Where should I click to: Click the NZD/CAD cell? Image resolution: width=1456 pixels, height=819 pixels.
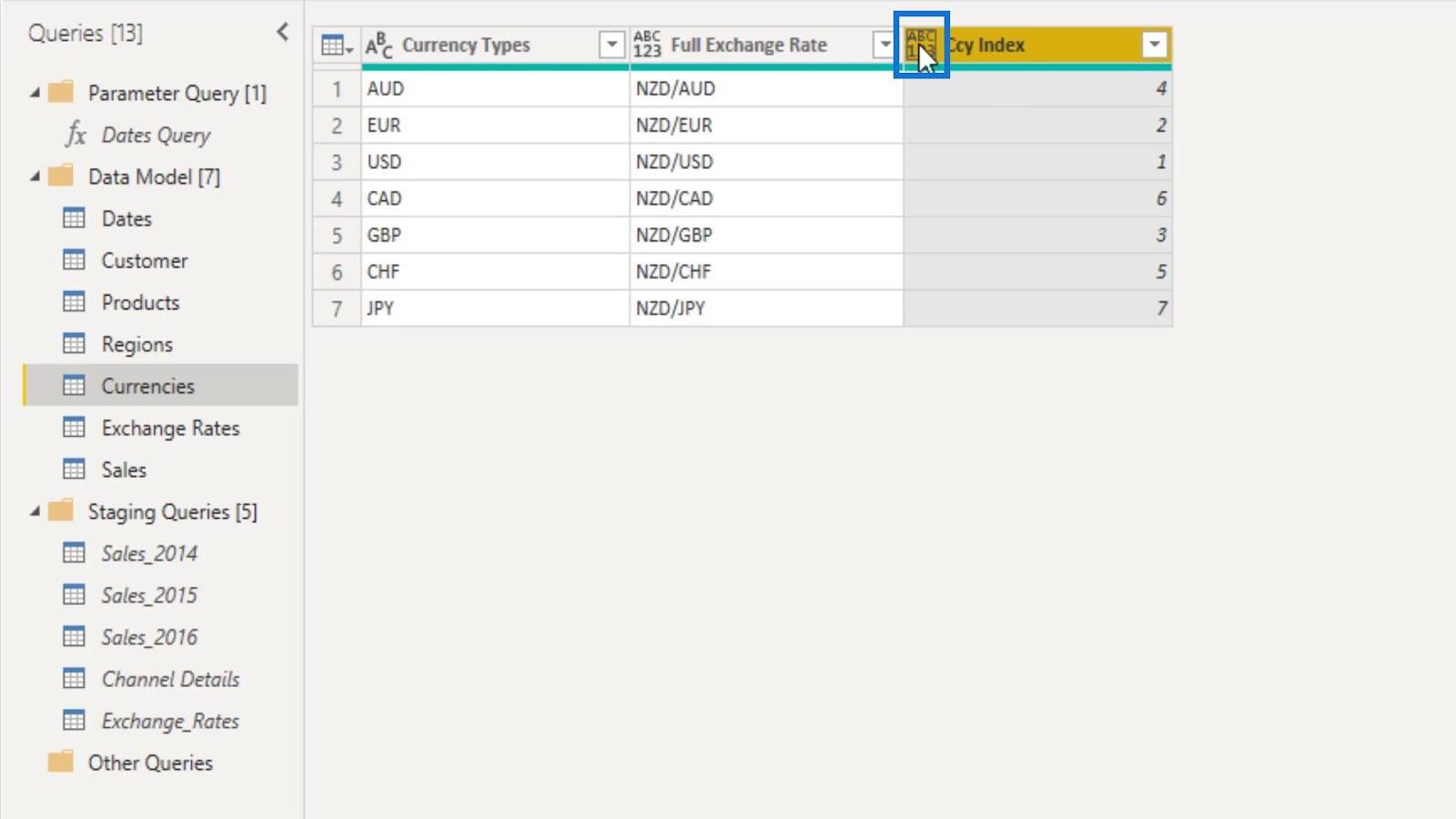coord(766,197)
